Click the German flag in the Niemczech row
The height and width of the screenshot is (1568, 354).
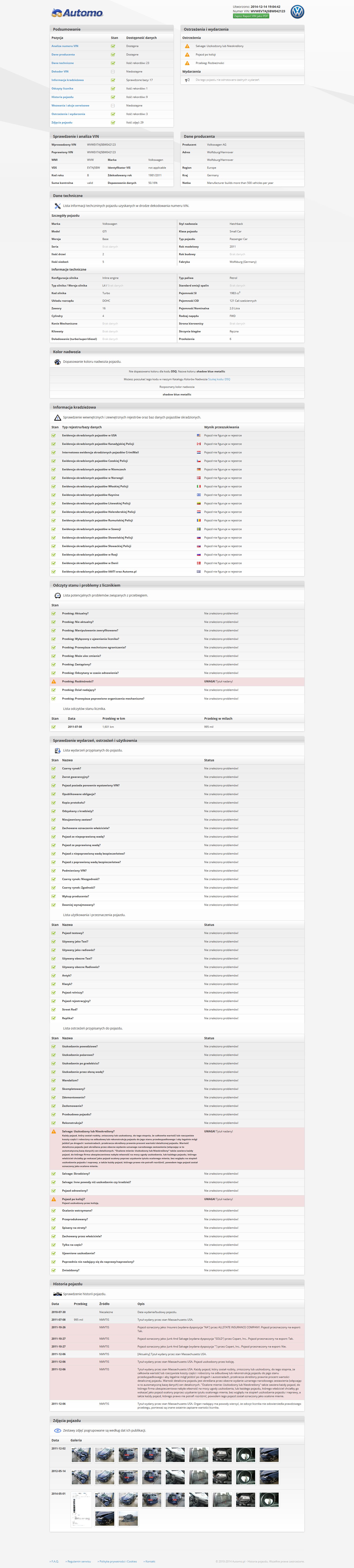coord(198,469)
